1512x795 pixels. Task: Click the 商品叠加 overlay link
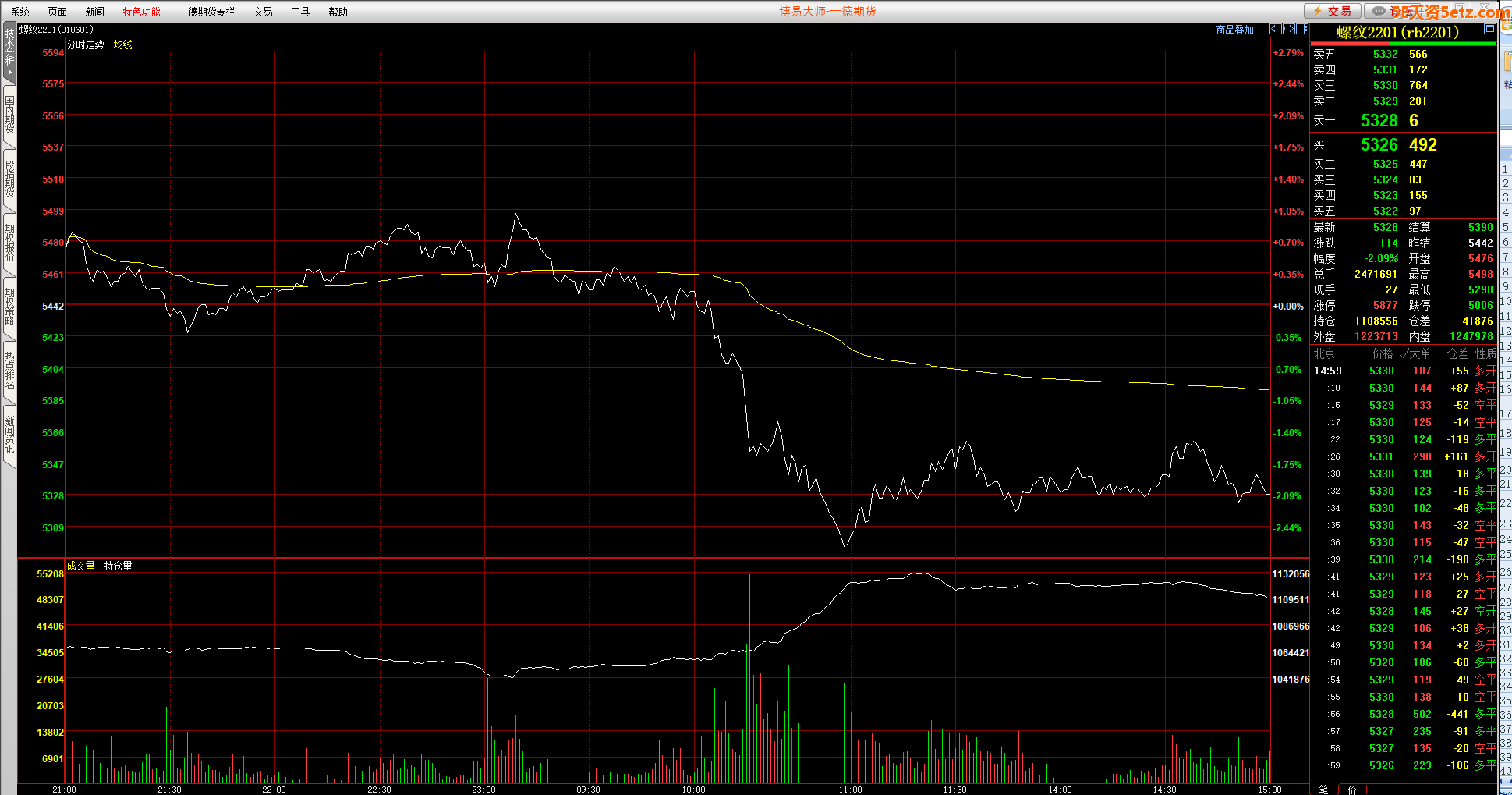(1234, 30)
